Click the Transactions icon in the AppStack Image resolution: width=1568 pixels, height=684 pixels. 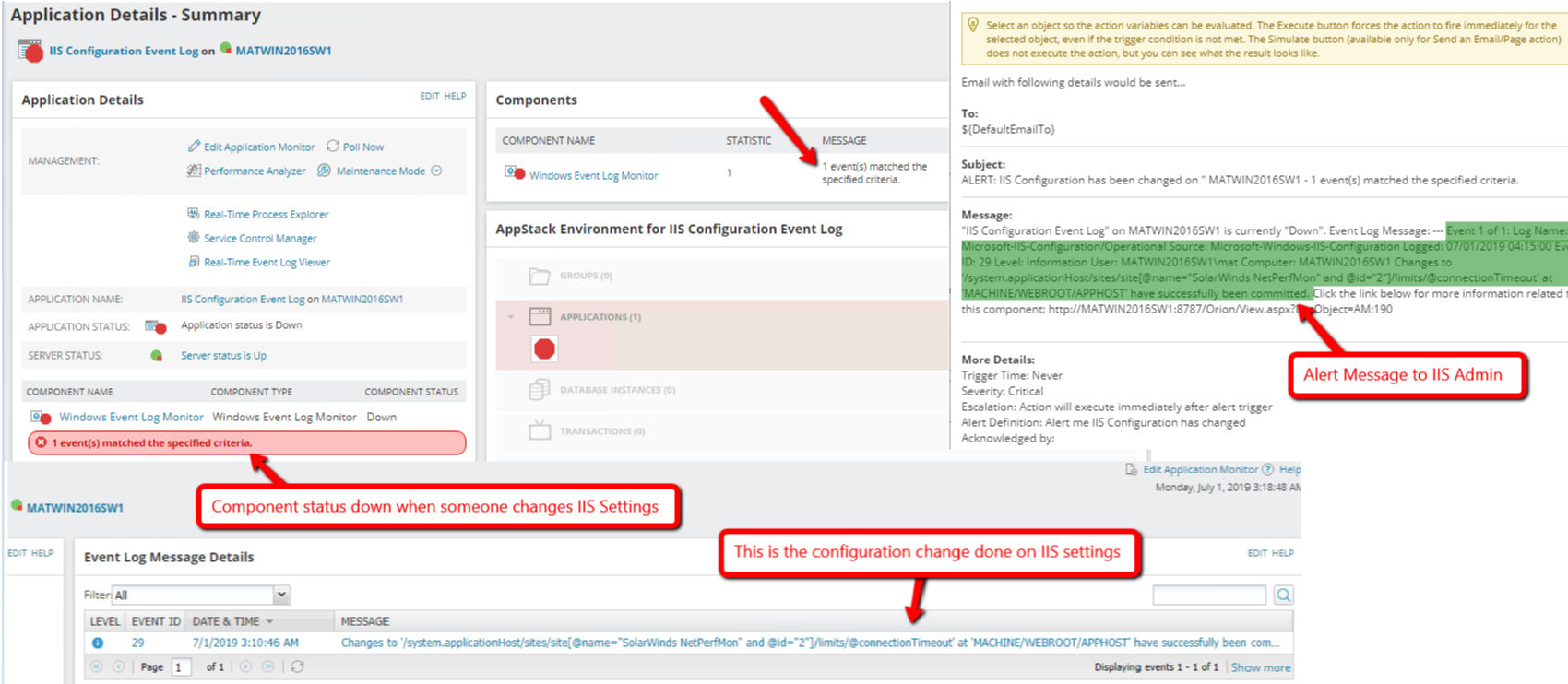pos(540,430)
